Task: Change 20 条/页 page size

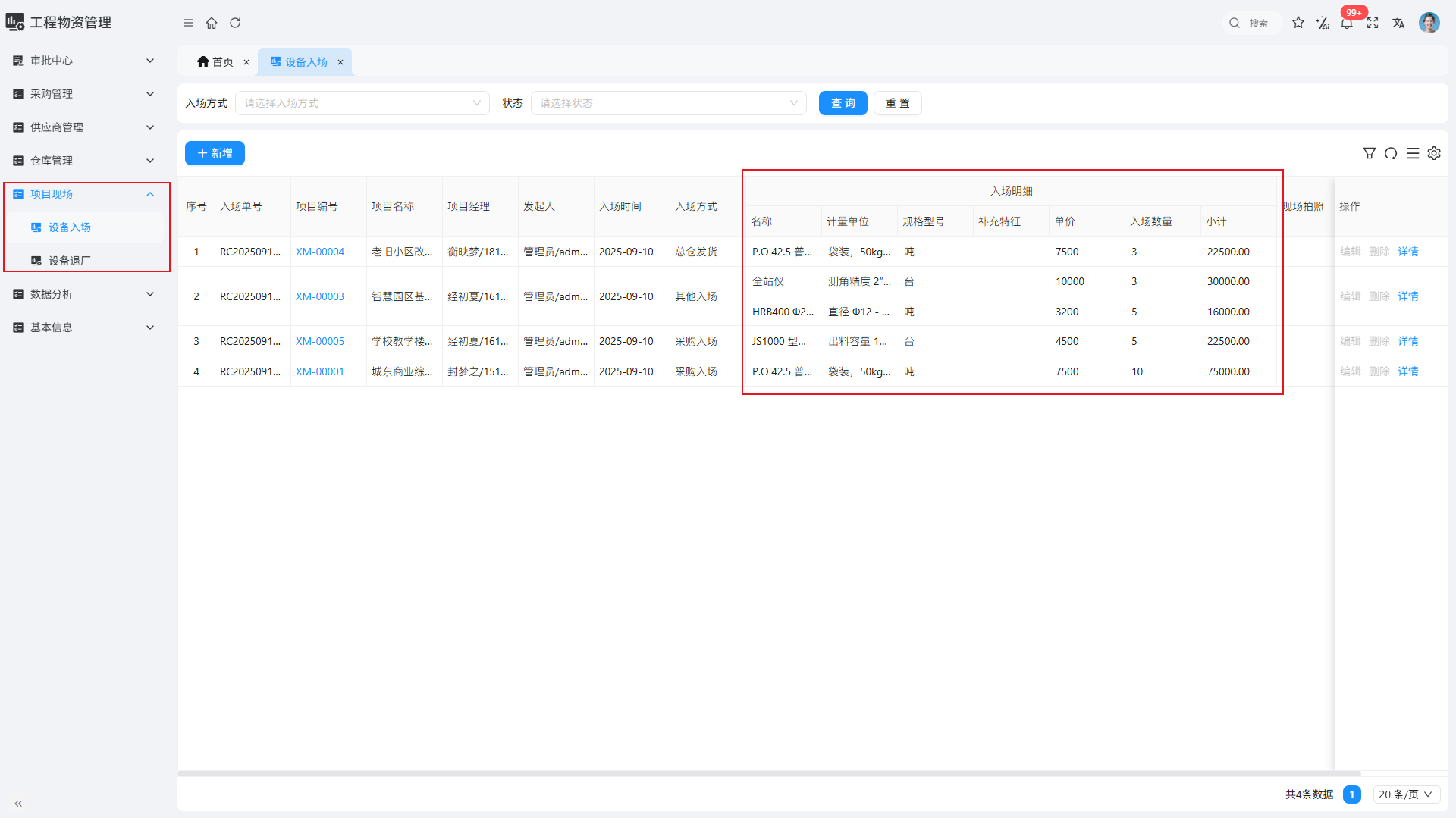Action: point(1405,794)
